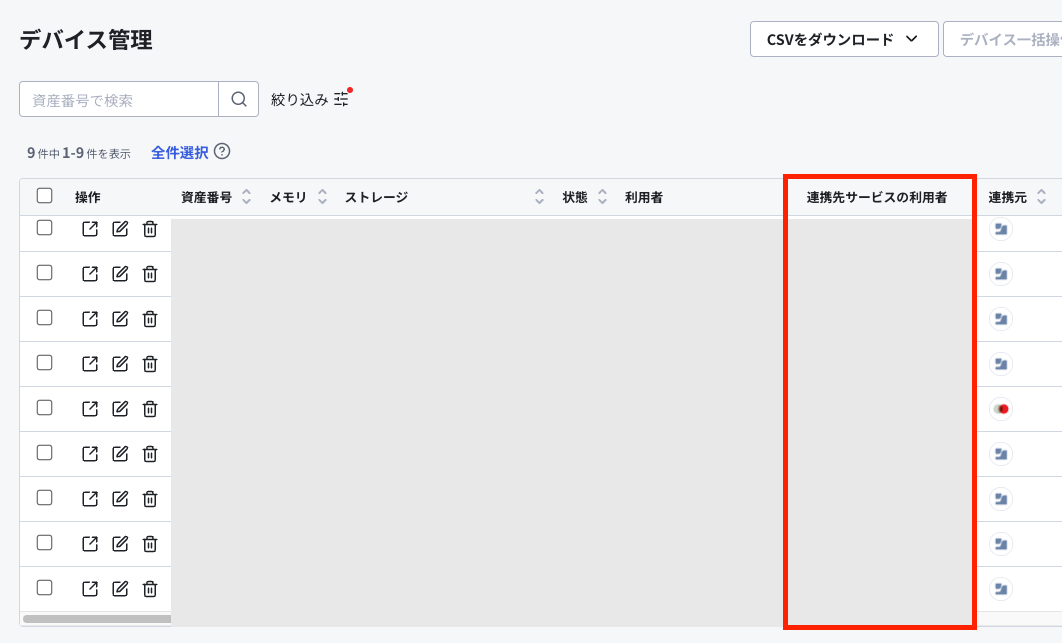Delete the device in the fourth row

[150, 364]
